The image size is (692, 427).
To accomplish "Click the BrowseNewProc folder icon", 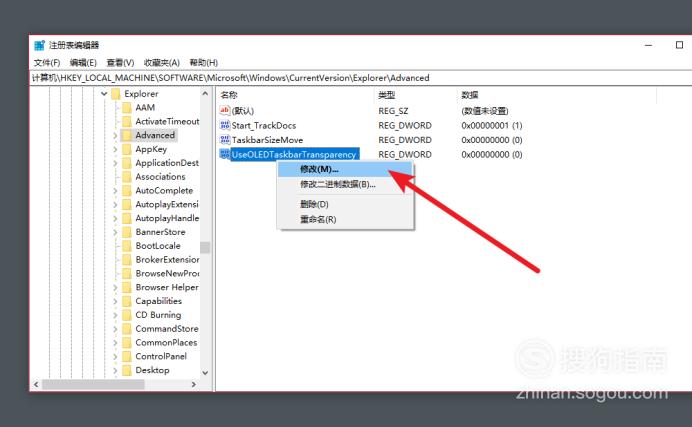I will [x=127, y=273].
